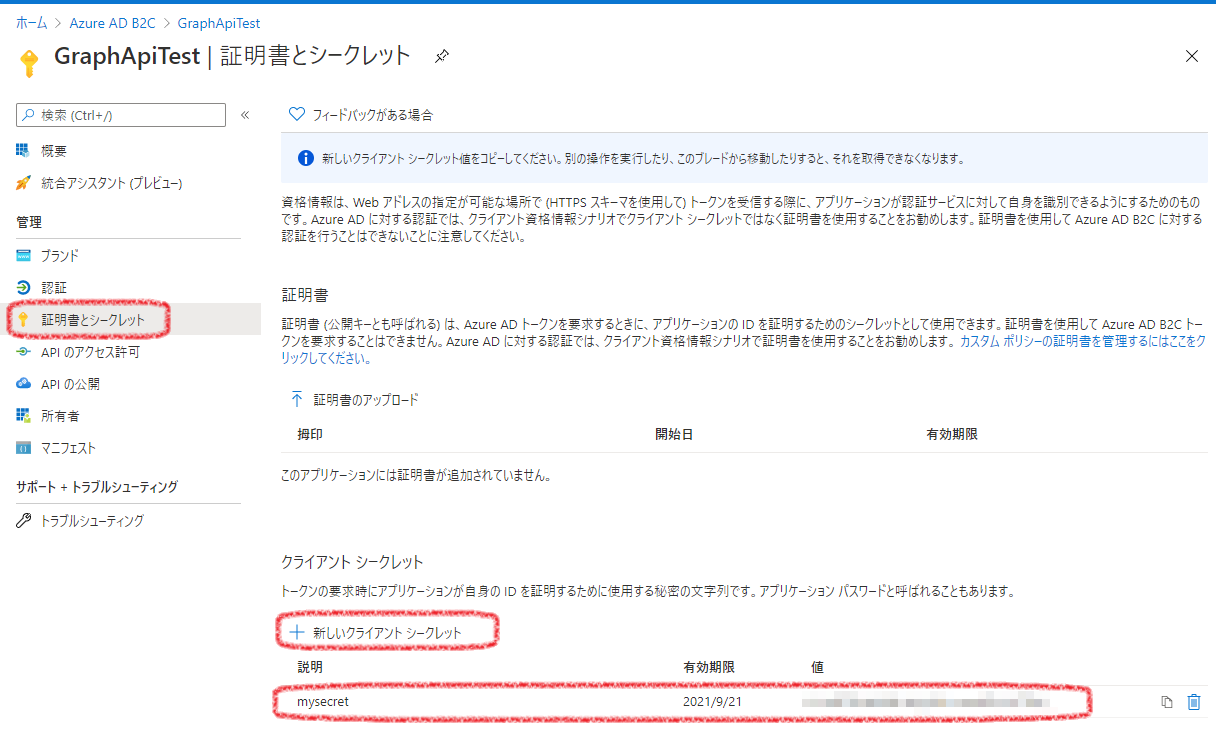Click the ブランド icon in sidebar
This screenshot has height=729, width=1216.
[24, 256]
